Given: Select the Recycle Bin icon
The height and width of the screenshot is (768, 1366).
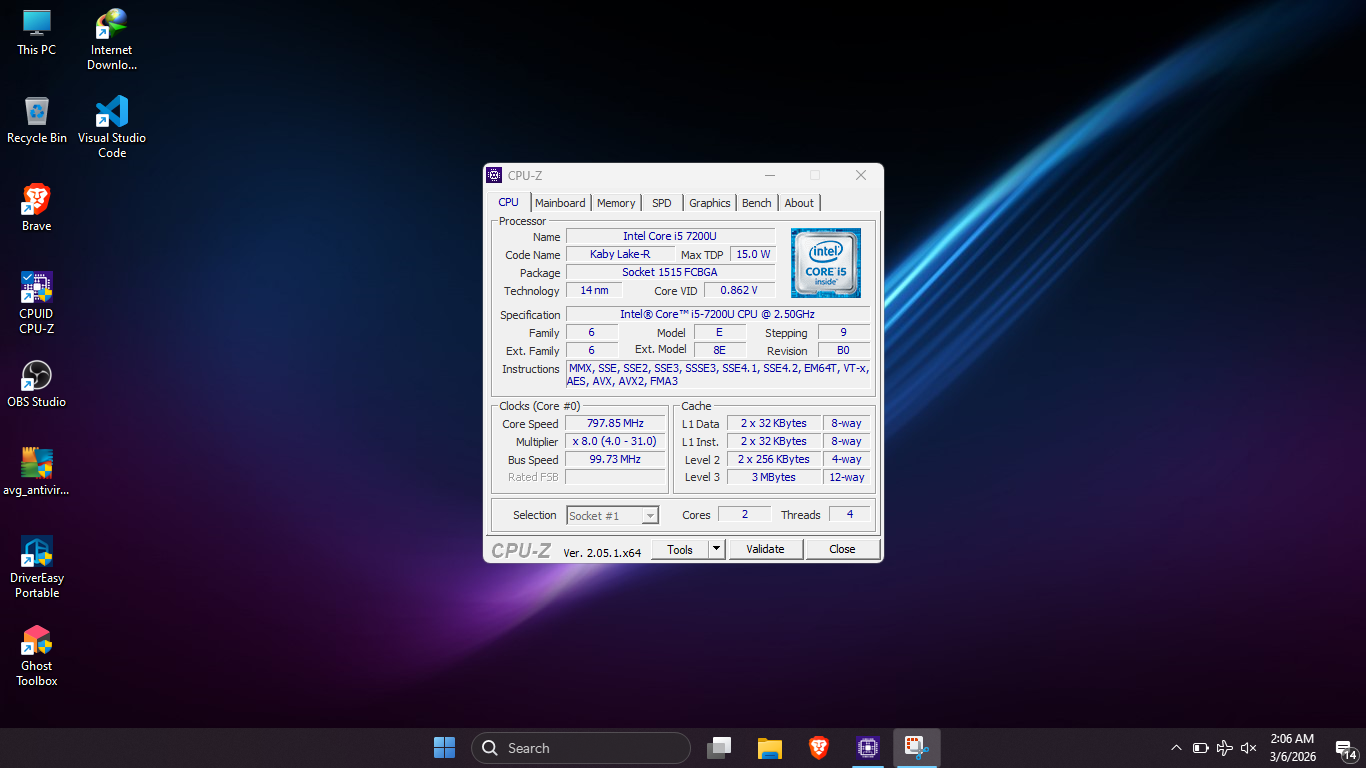Looking at the screenshot, I should tap(37, 120).
